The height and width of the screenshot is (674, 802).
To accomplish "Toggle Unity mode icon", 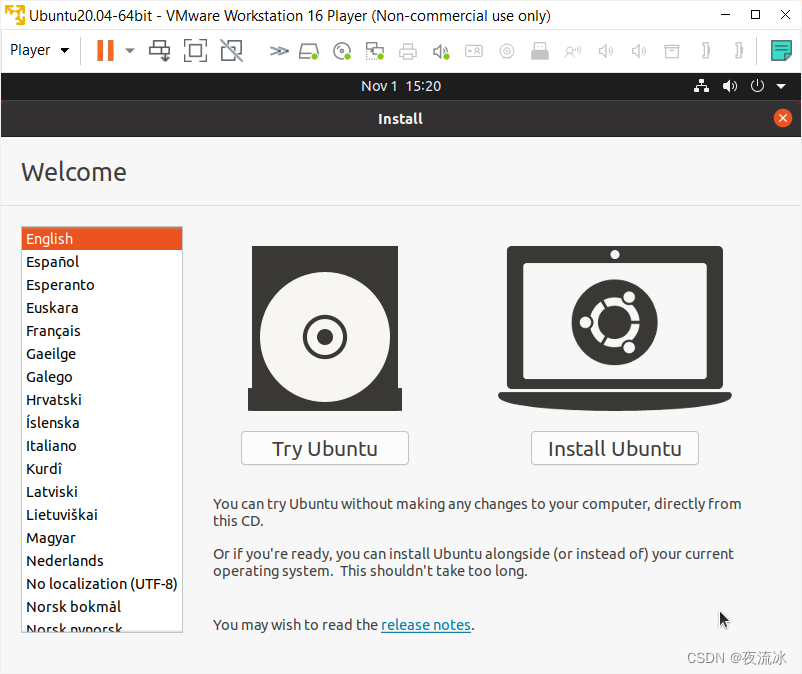I will tap(232, 51).
